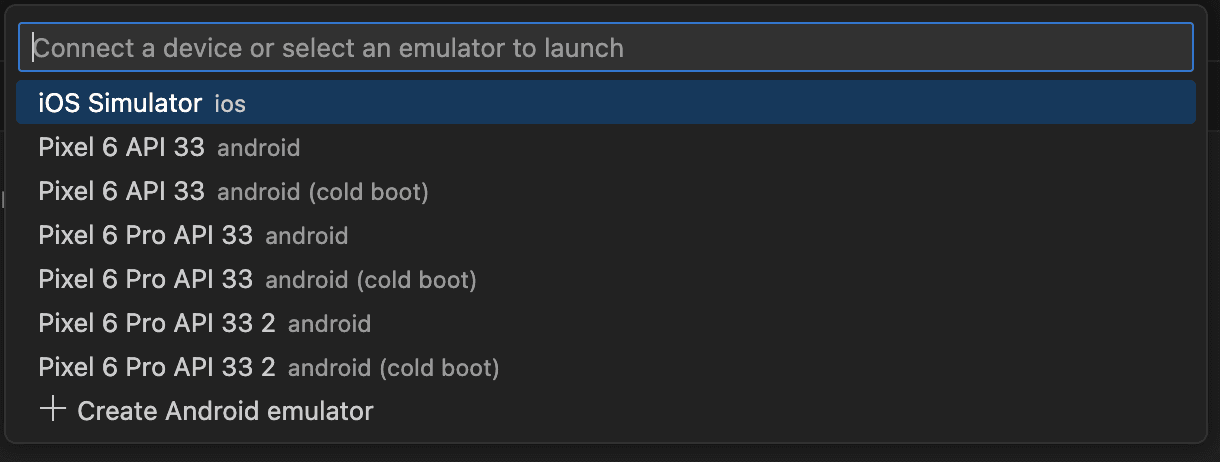1220x462 pixels.
Task: Click the "Create Android emulator" label text
Action: pyautogui.click(x=225, y=410)
